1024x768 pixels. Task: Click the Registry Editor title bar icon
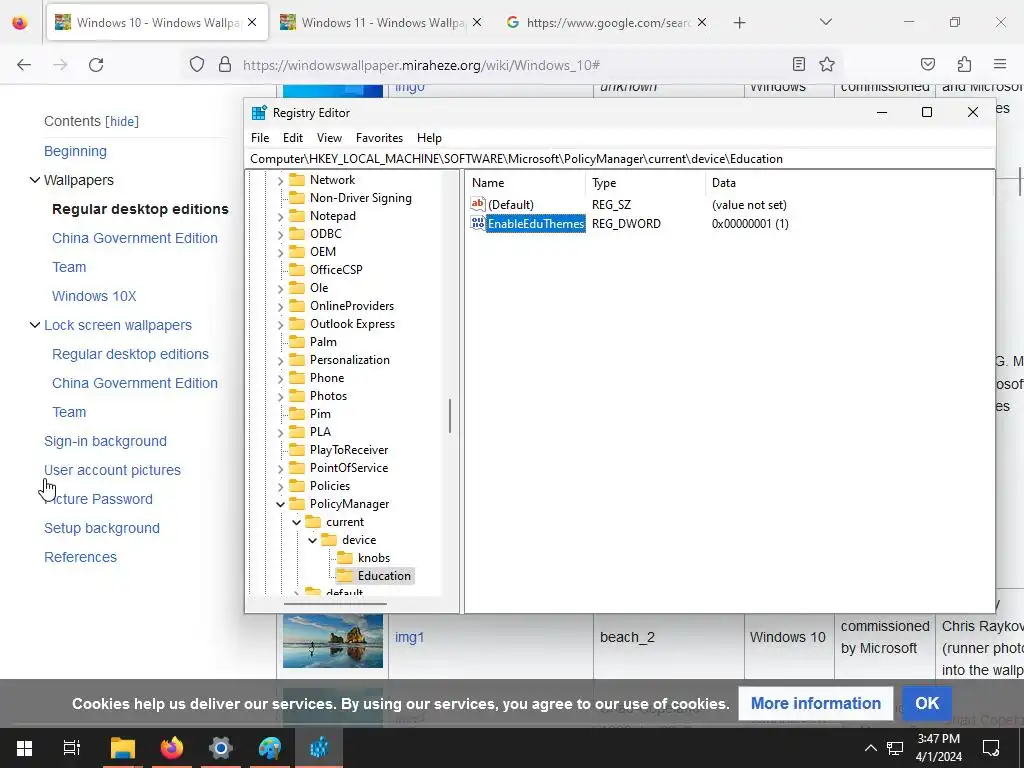point(259,113)
